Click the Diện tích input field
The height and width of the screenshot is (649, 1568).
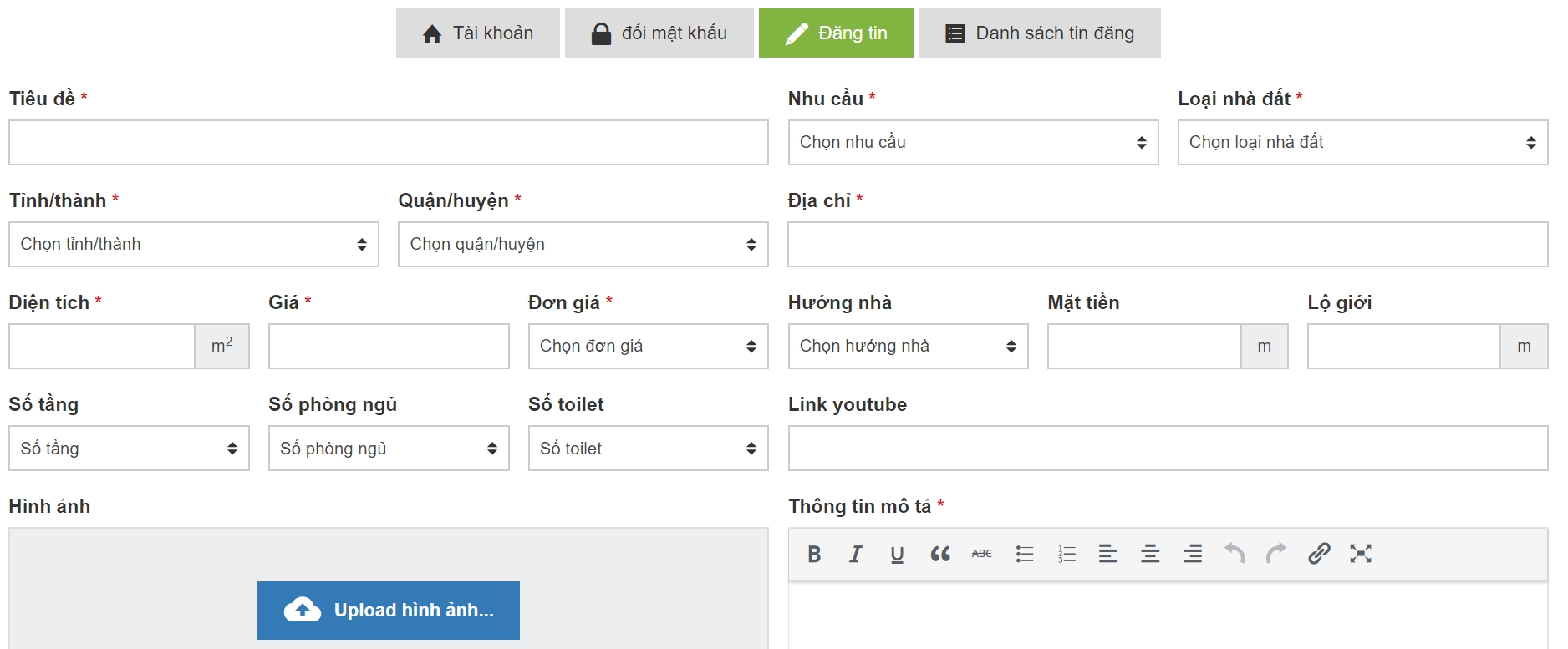click(x=102, y=347)
